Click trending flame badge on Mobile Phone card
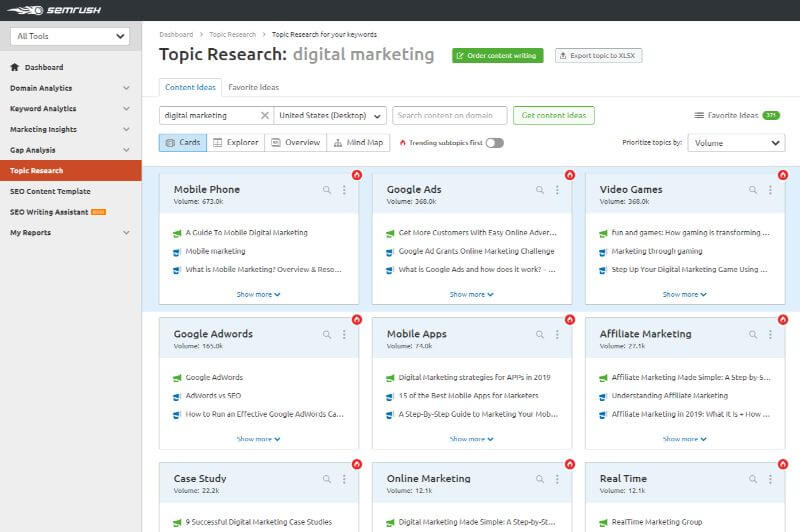The width and height of the screenshot is (800, 532). point(357,175)
